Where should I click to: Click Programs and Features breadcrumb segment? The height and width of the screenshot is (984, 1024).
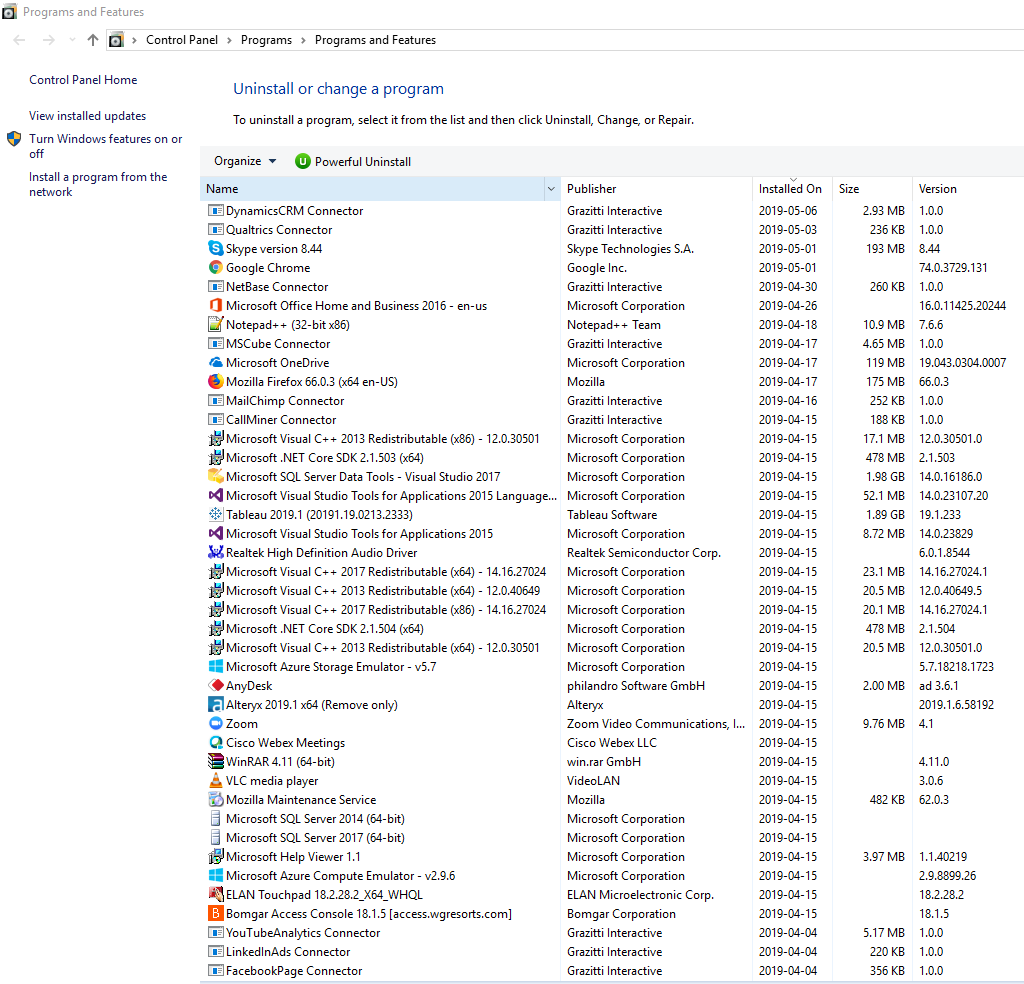pyautogui.click(x=376, y=40)
